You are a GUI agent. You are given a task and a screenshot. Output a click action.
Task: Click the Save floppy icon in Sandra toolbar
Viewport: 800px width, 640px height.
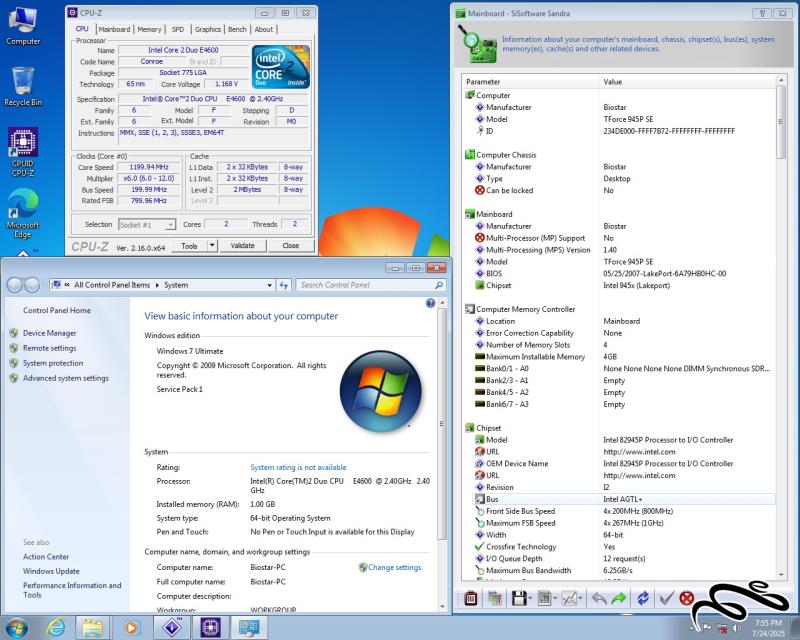[x=518, y=598]
